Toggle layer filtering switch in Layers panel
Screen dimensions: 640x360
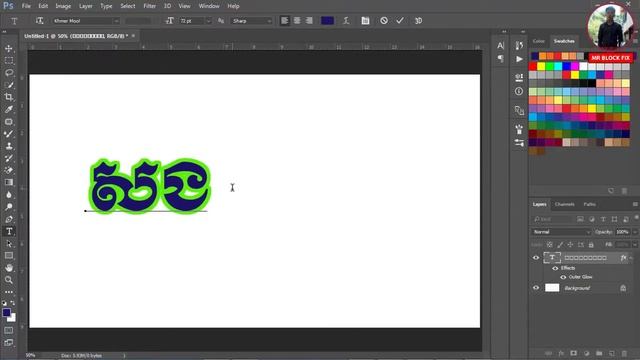(x=636, y=218)
